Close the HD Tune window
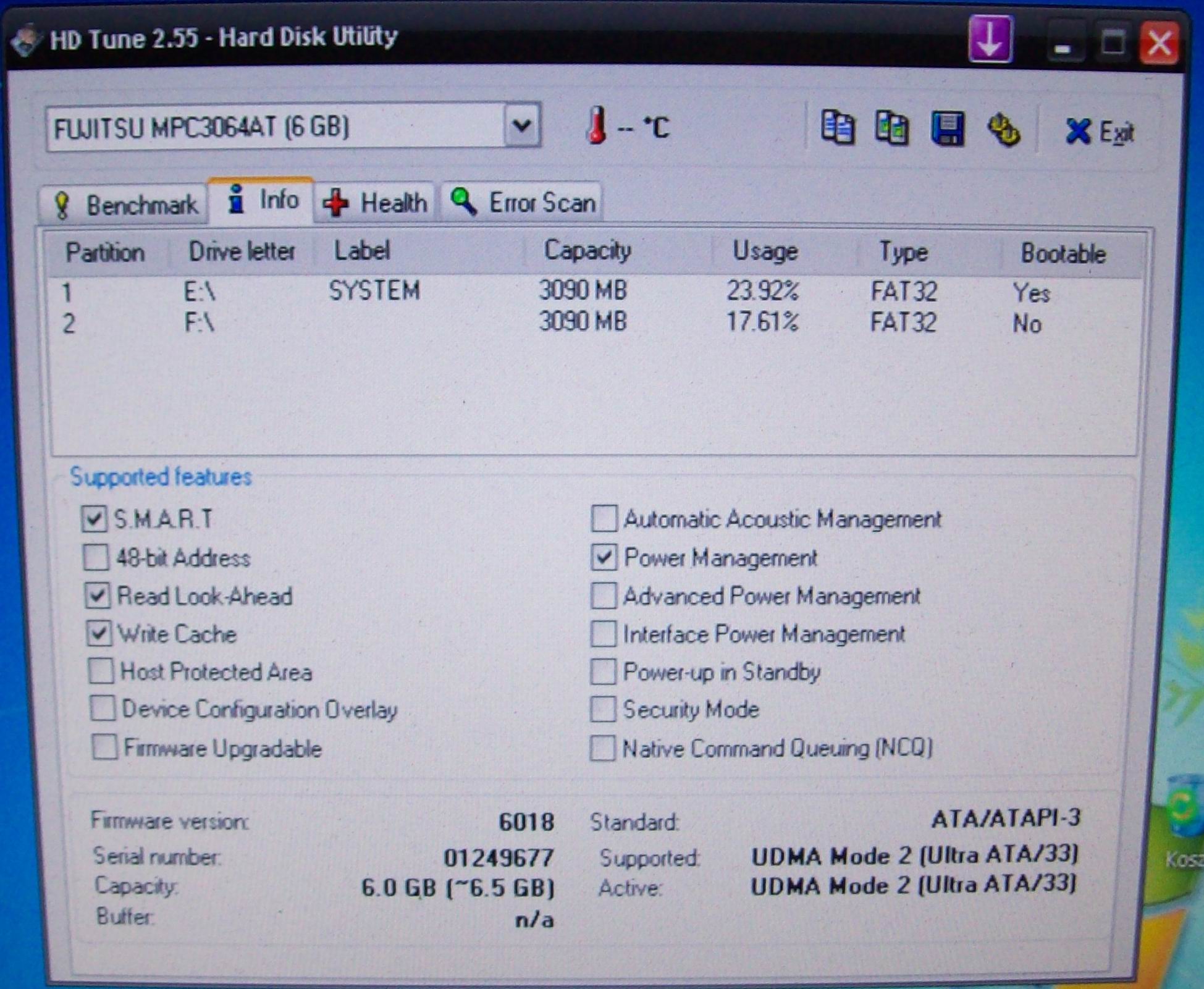The height and width of the screenshot is (989, 1204). 1160,43
